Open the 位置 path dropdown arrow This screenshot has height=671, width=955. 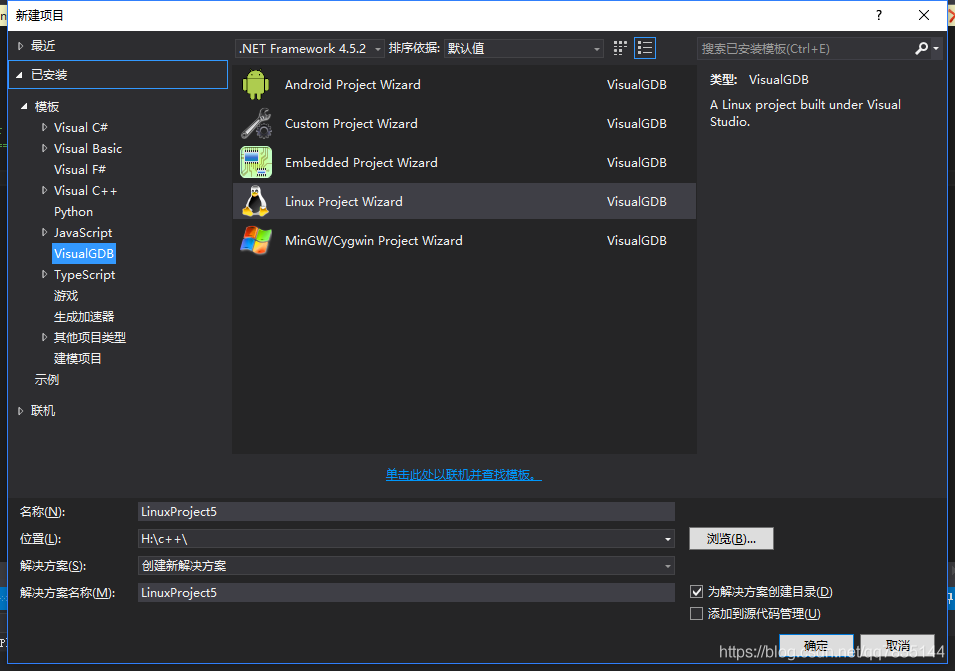[668, 539]
